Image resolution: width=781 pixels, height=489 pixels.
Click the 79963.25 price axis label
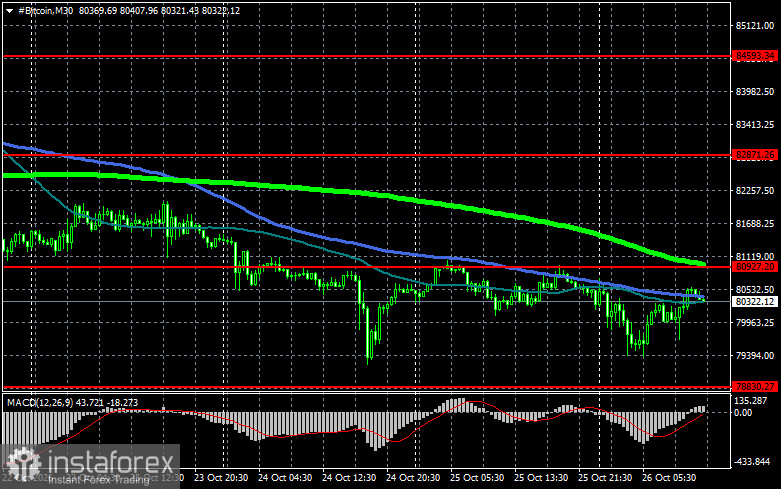[x=755, y=323]
